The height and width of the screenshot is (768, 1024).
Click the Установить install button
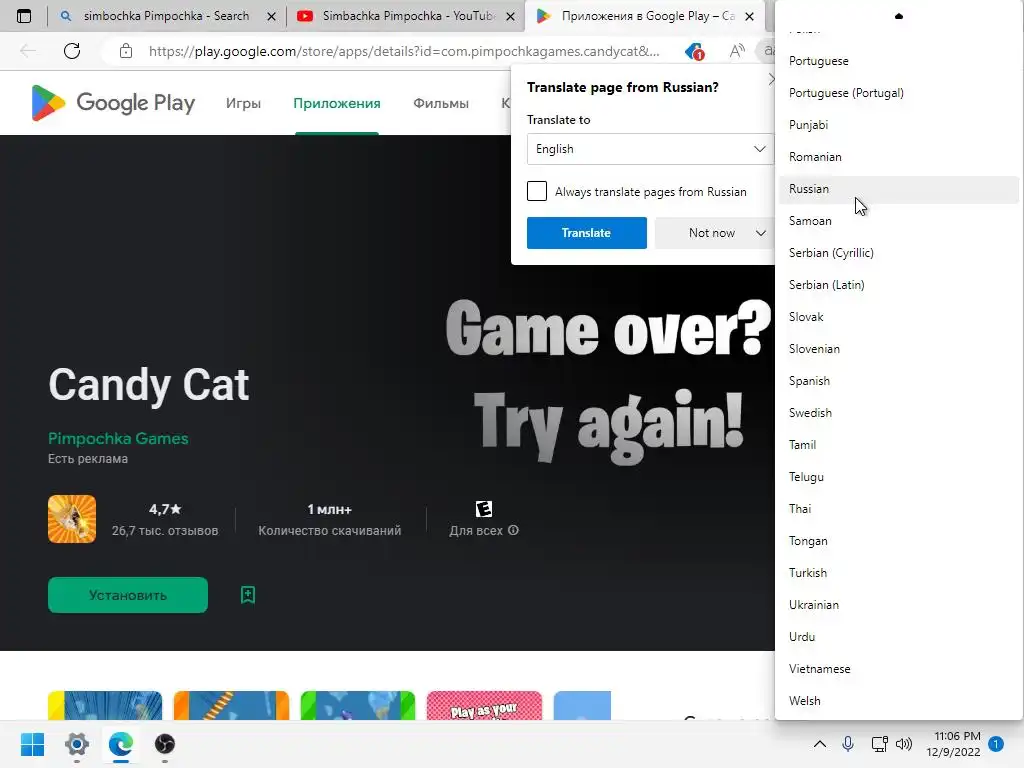point(128,595)
